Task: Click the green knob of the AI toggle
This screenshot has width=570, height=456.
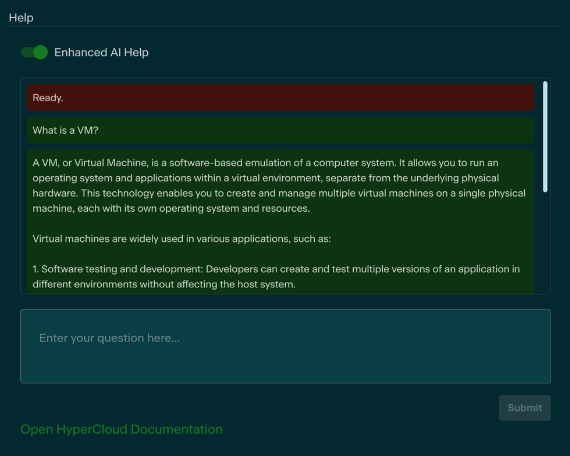Action: pos(40,52)
